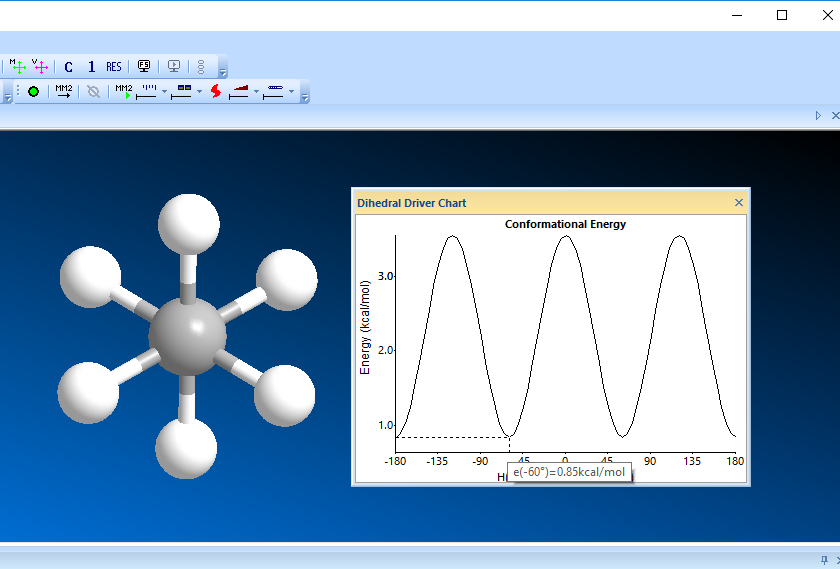Click the energy minimum point at -60° on chart

tap(510, 437)
